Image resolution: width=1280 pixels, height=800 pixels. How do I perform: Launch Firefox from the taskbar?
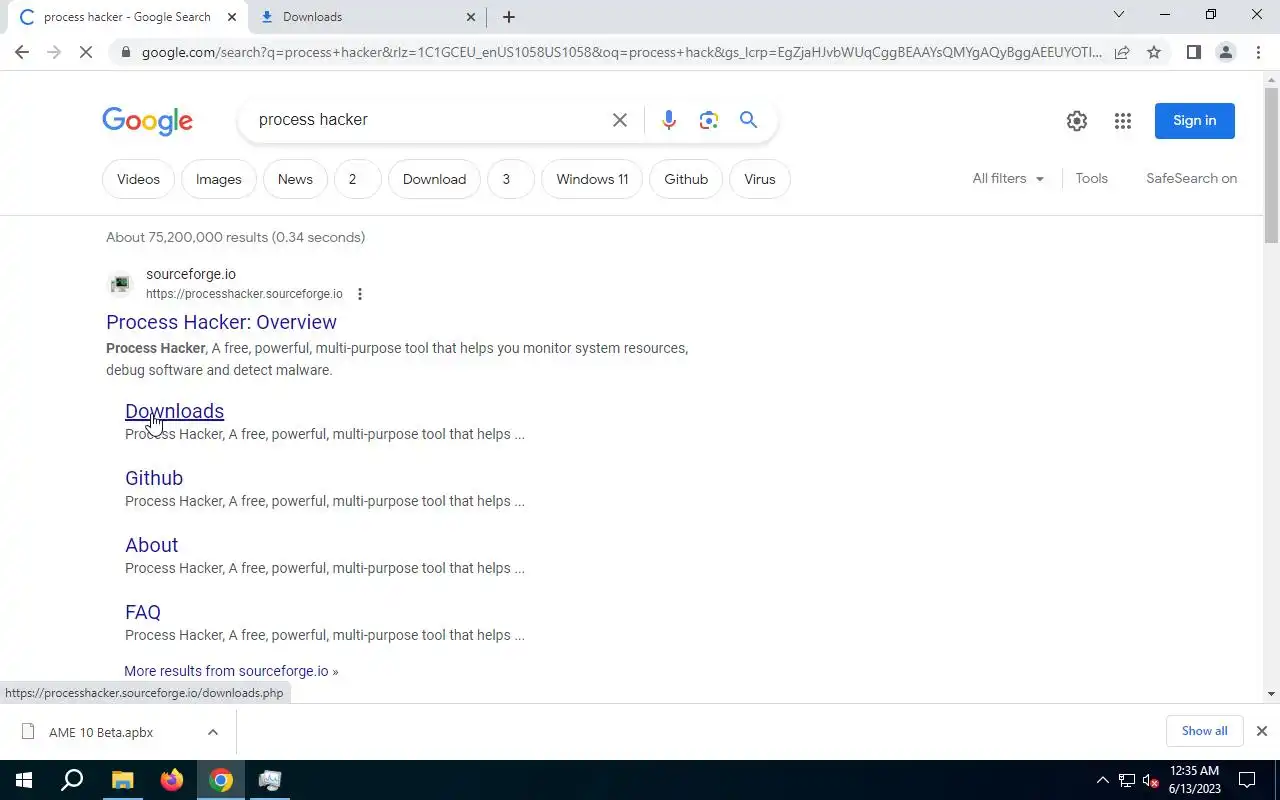[171, 780]
